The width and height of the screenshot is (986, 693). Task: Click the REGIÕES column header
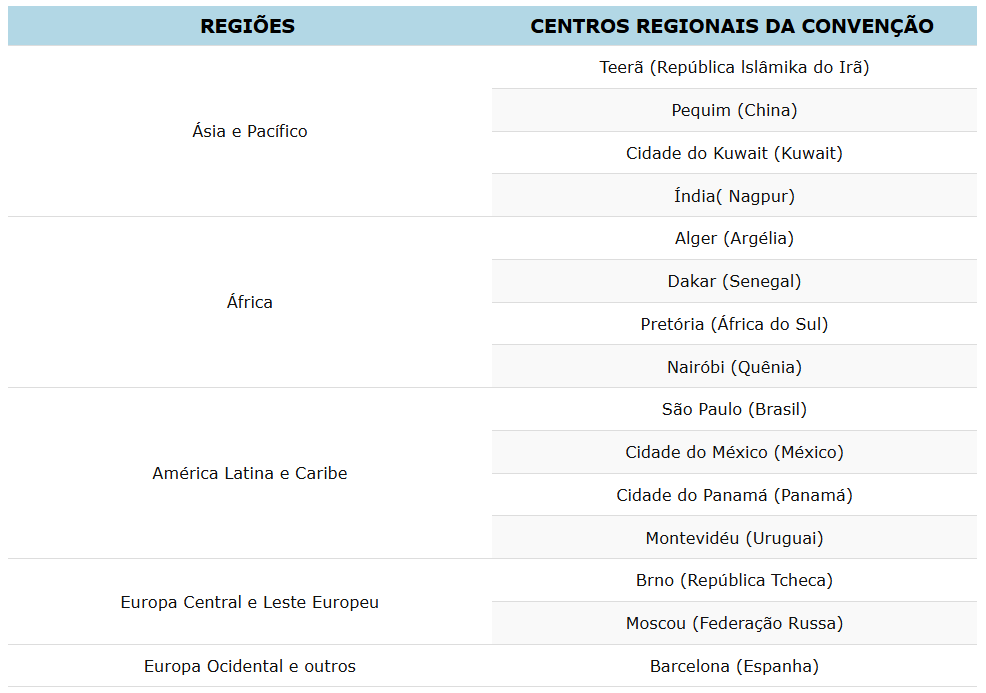248,26
